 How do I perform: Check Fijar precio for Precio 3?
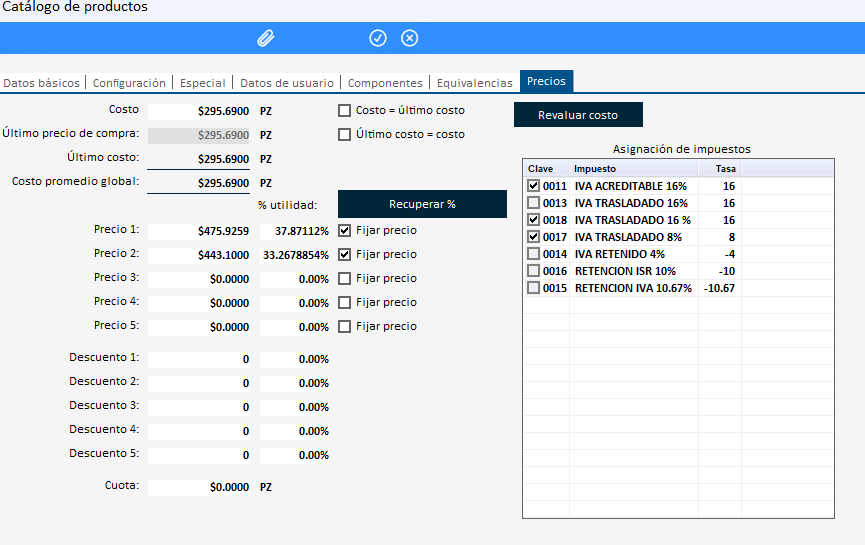[x=345, y=278]
